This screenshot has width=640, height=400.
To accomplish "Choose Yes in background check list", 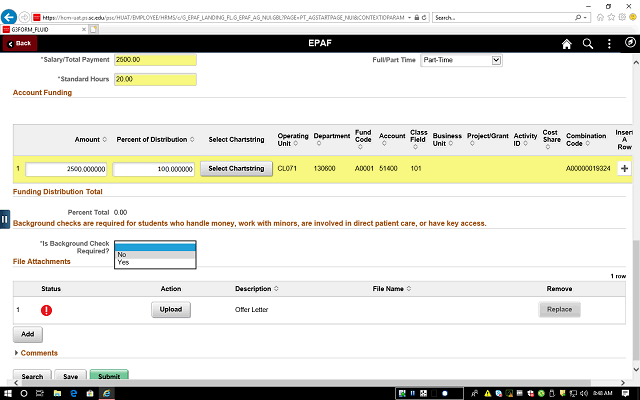I will (155, 262).
